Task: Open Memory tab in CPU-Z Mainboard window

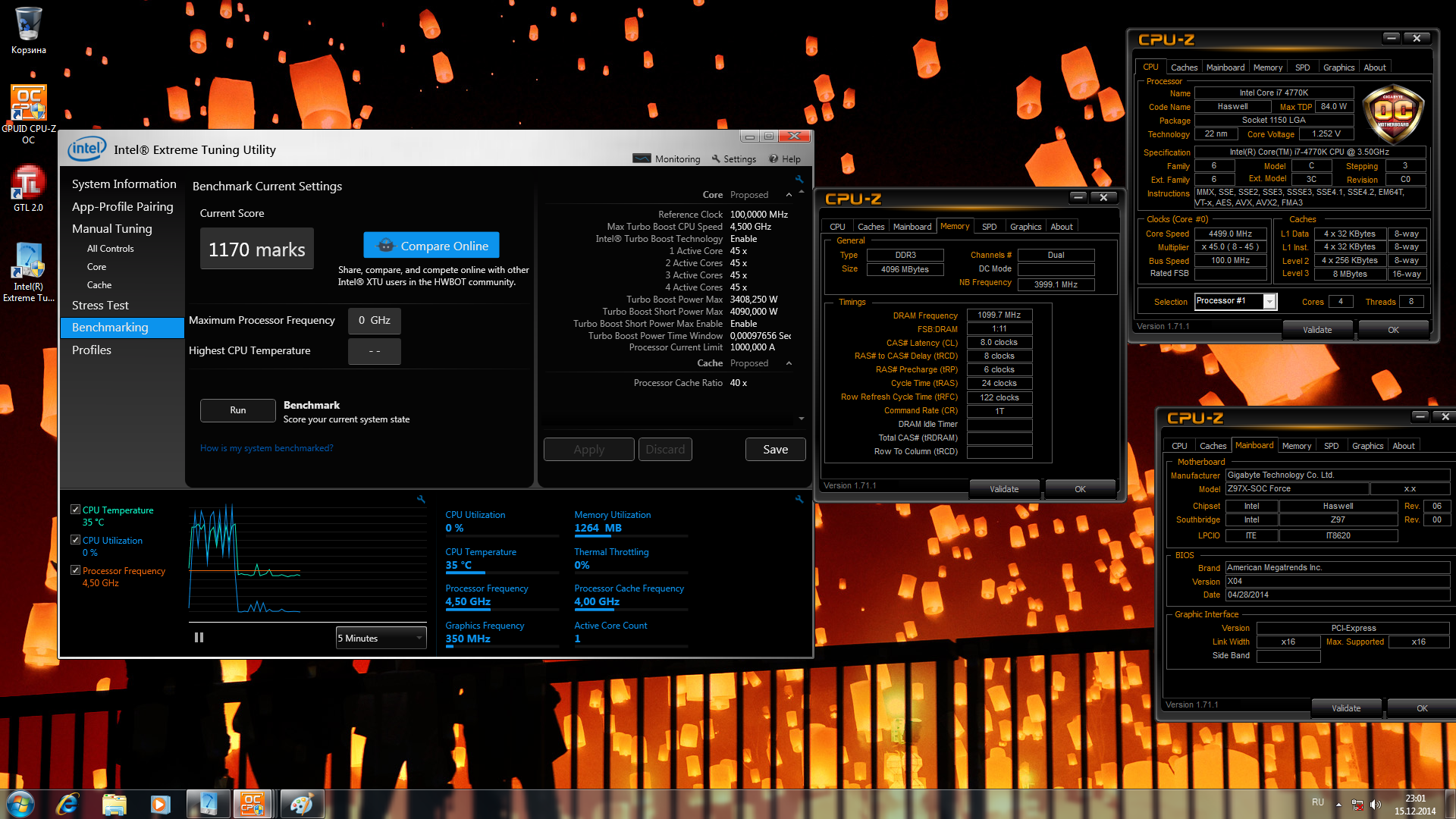Action: coord(1296,446)
